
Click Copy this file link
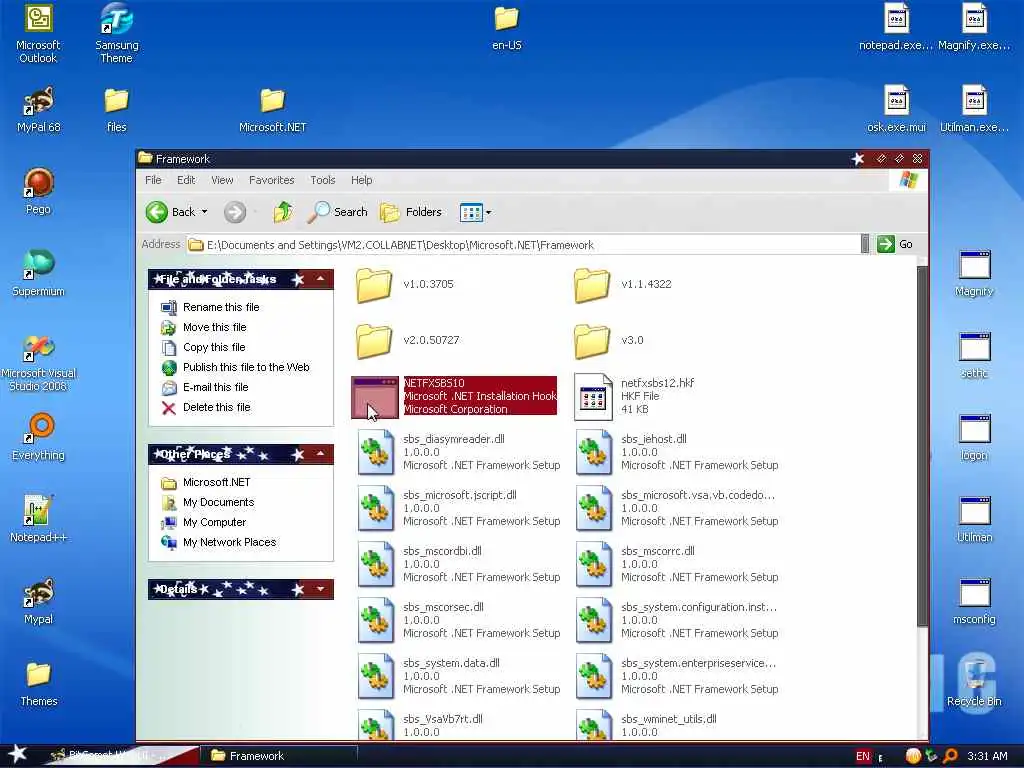(x=214, y=347)
